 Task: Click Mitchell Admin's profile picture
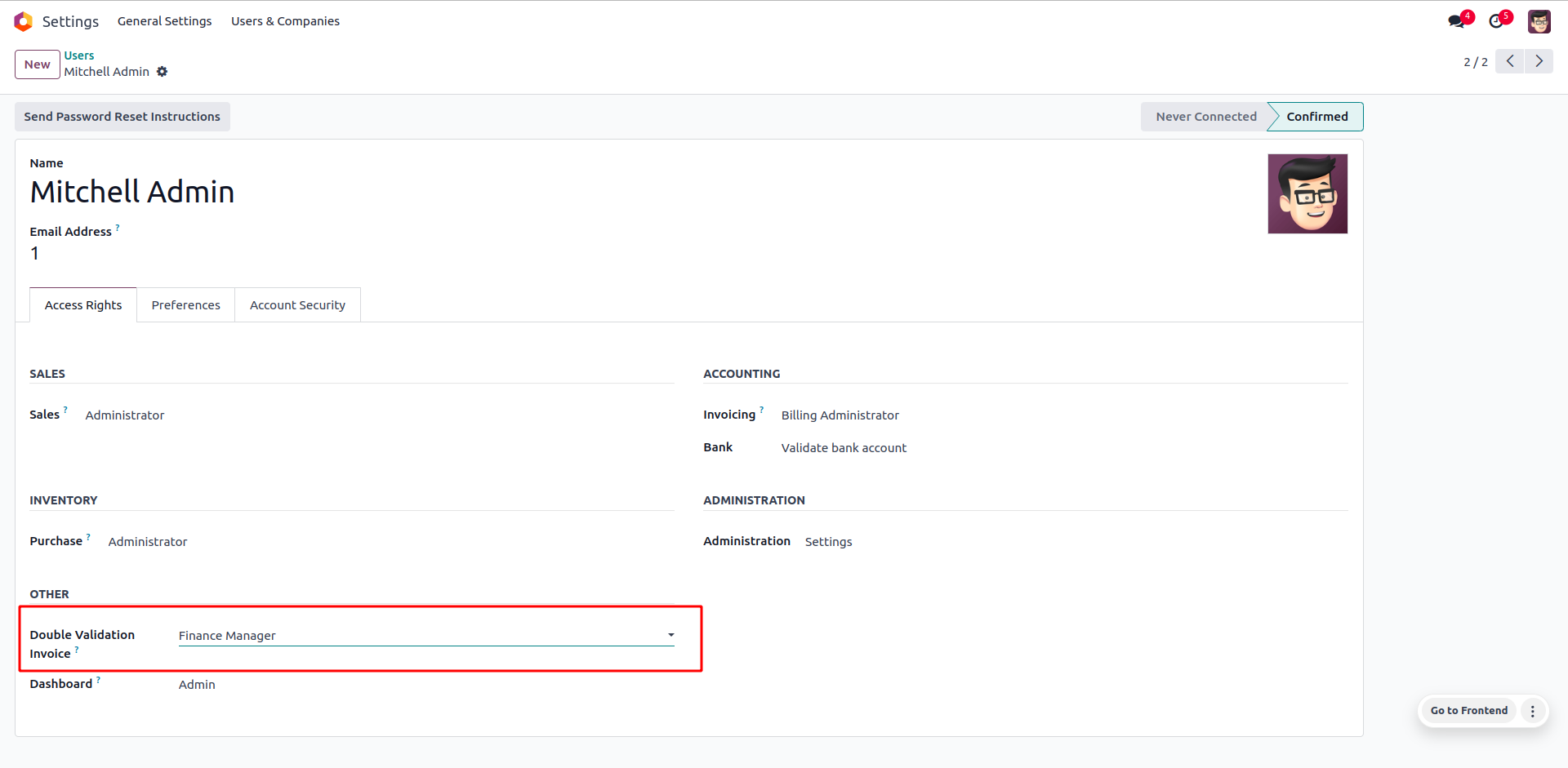tap(1307, 194)
